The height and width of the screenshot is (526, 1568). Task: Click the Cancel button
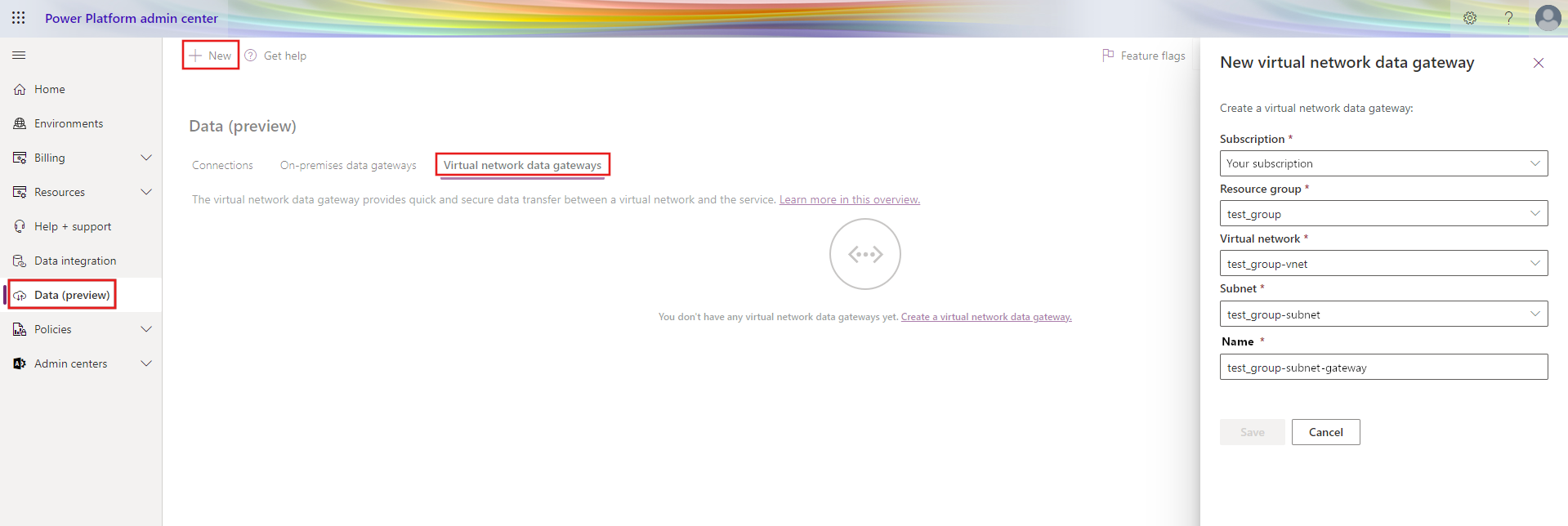point(1325,432)
